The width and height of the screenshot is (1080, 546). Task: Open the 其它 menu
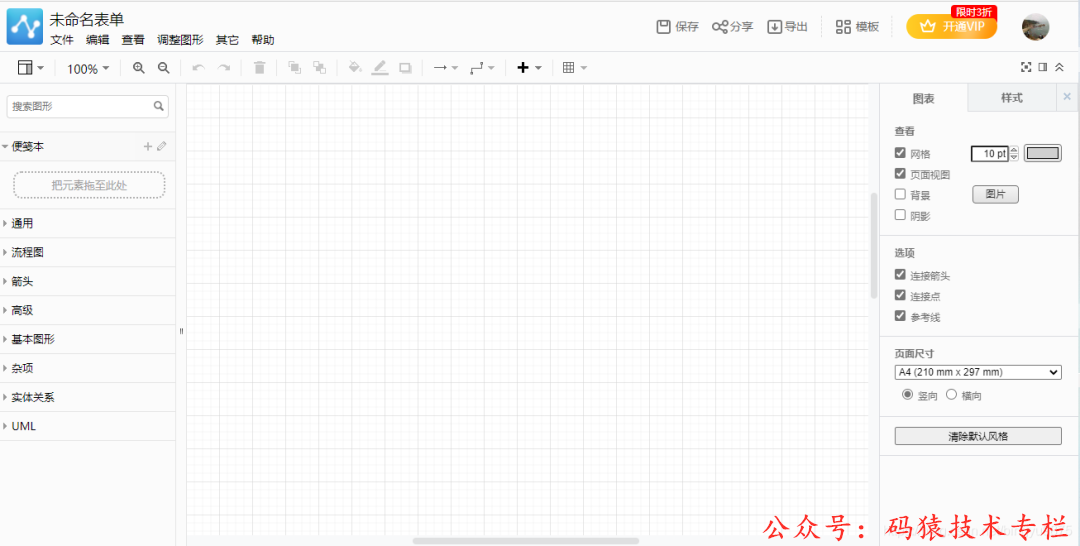point(227,40)
